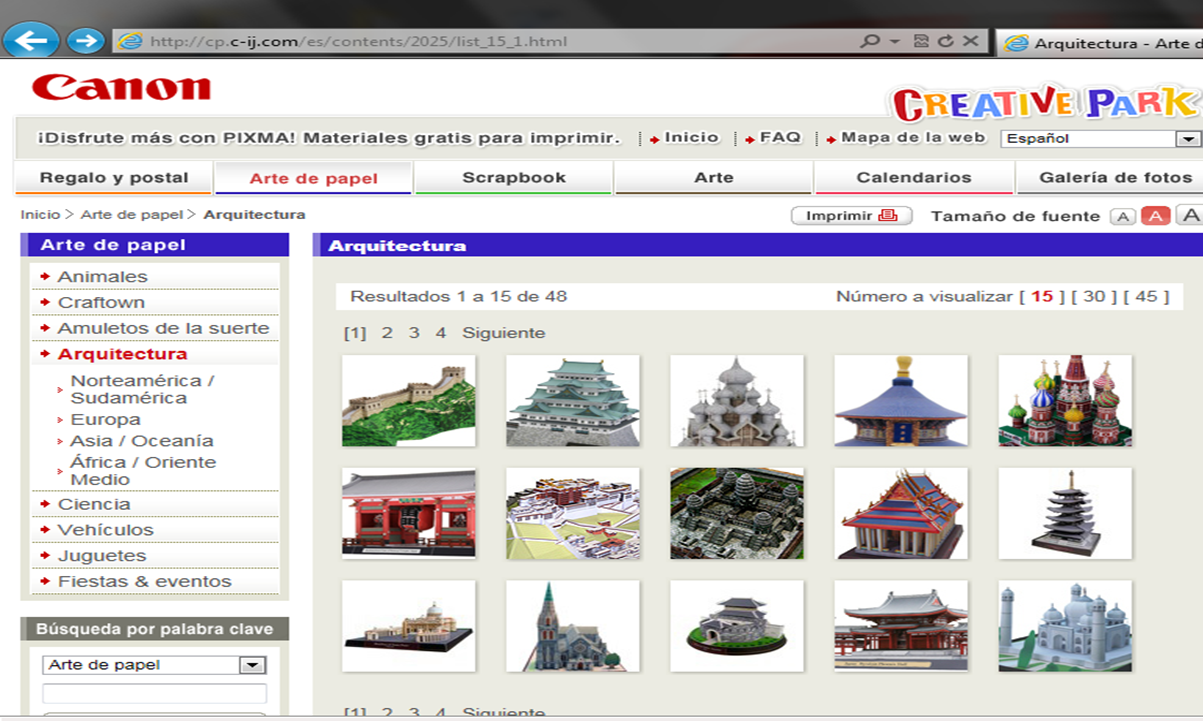This screenshot has width=1203, height=721.
Task: Click the search magnifier icon in address bar
Action: [x=869, y=41]
